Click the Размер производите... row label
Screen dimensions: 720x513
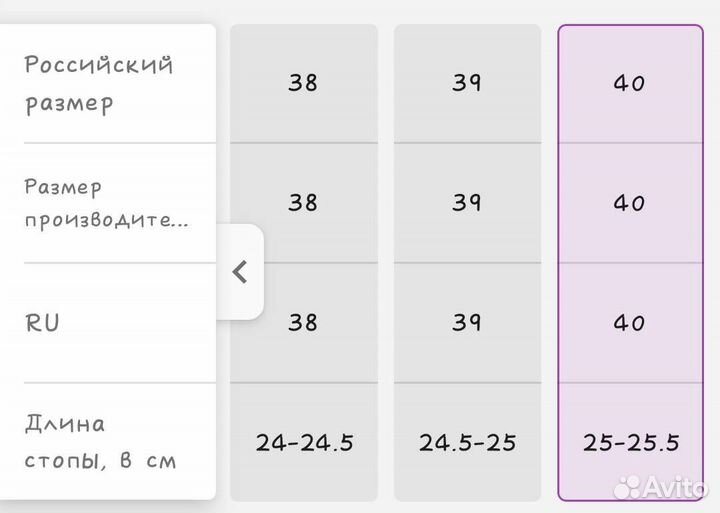[x=106, y=203]
